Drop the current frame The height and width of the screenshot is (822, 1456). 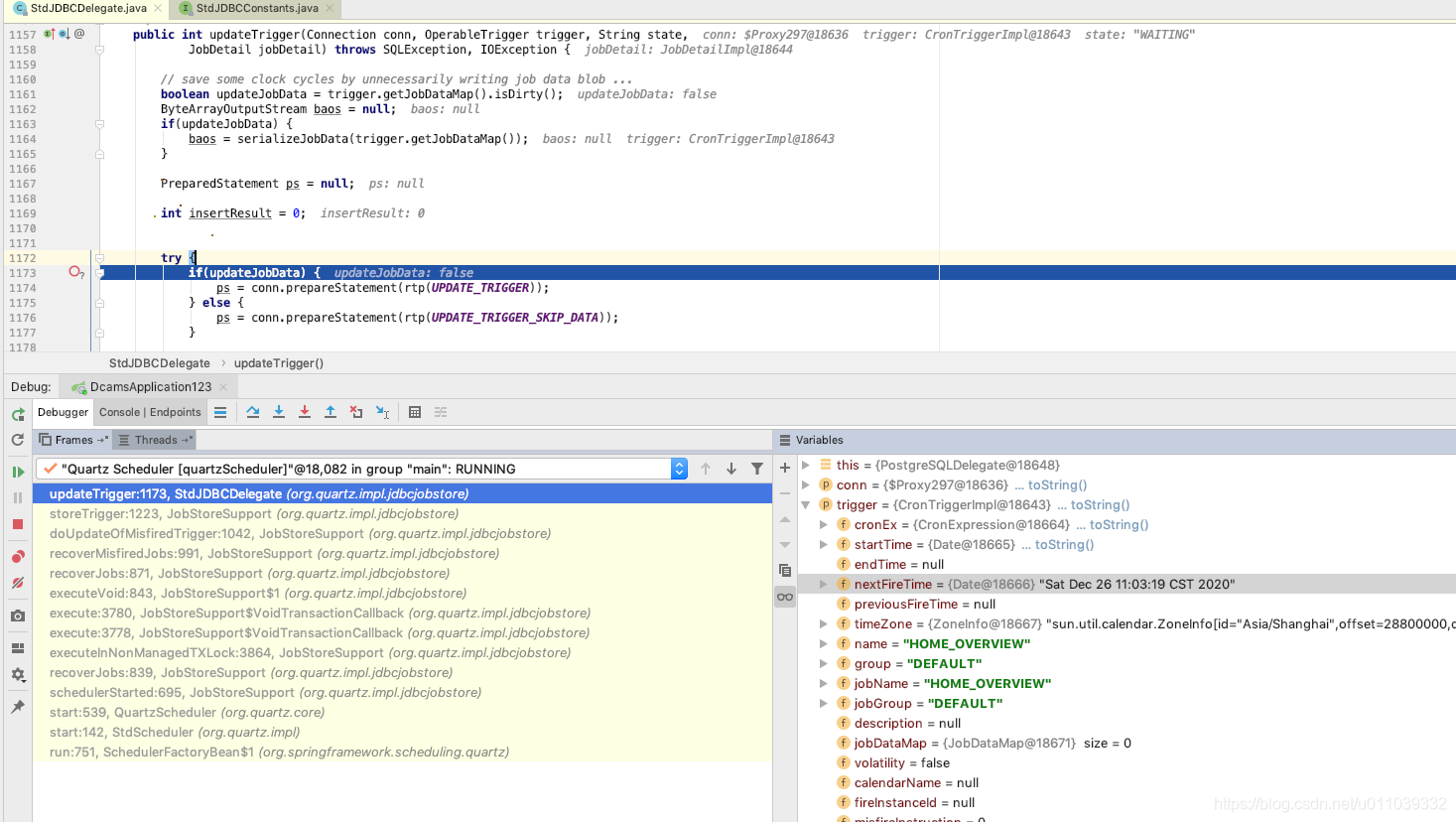pos(356,412)
